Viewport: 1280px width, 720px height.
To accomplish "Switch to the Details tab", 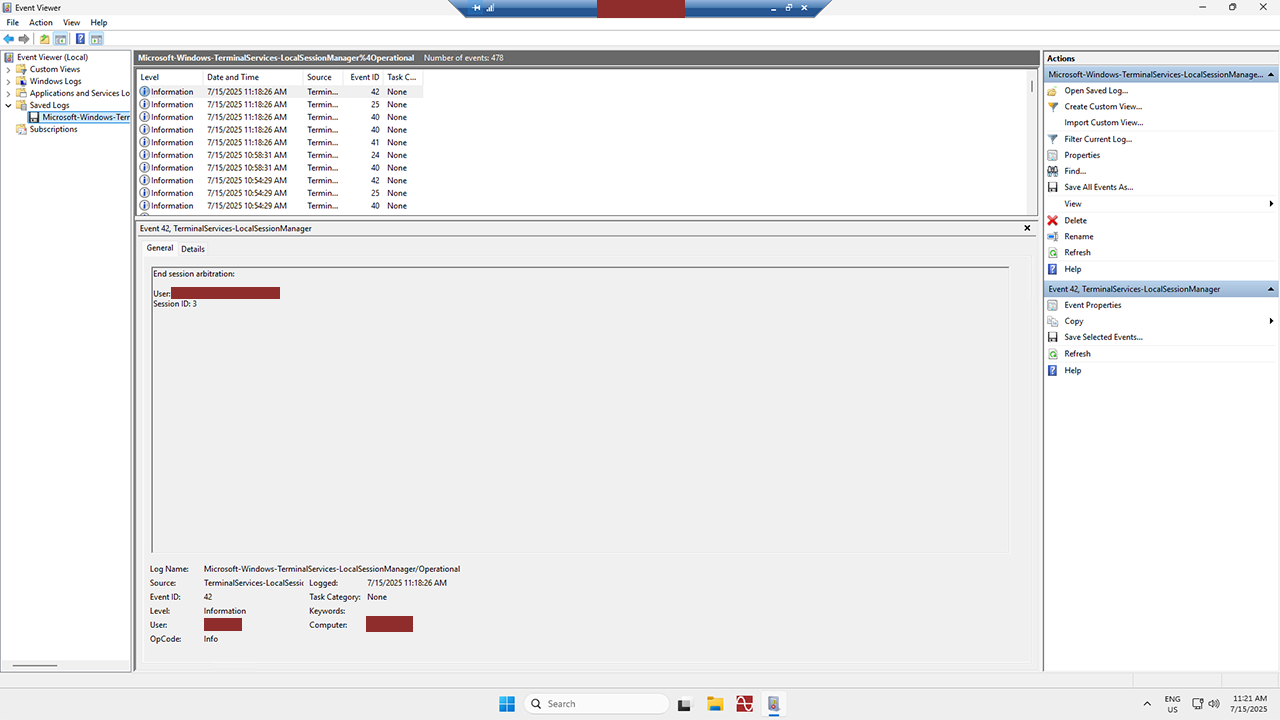I will 193,249.
